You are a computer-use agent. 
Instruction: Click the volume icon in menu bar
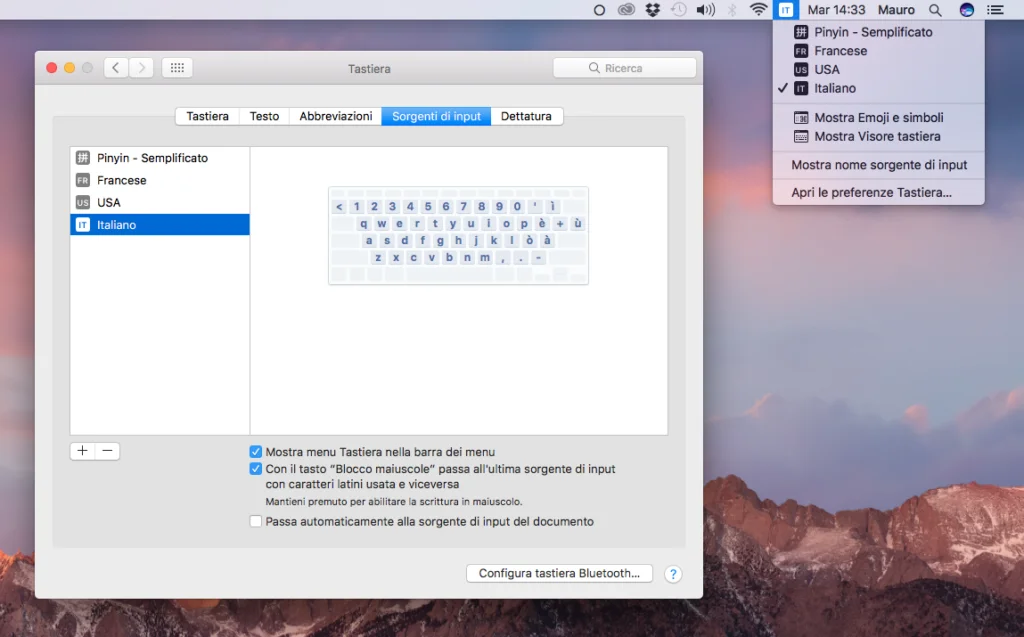point(706,10)
